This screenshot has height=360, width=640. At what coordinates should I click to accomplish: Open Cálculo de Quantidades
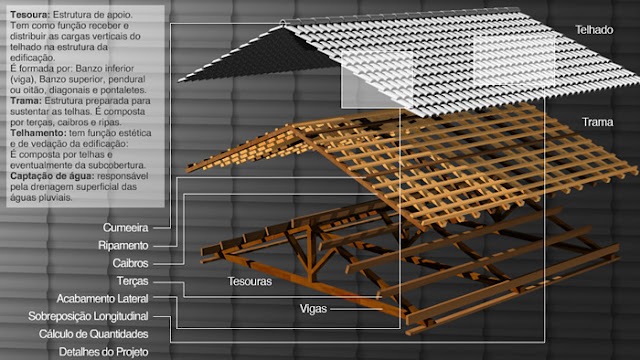[x=93, y=334]
